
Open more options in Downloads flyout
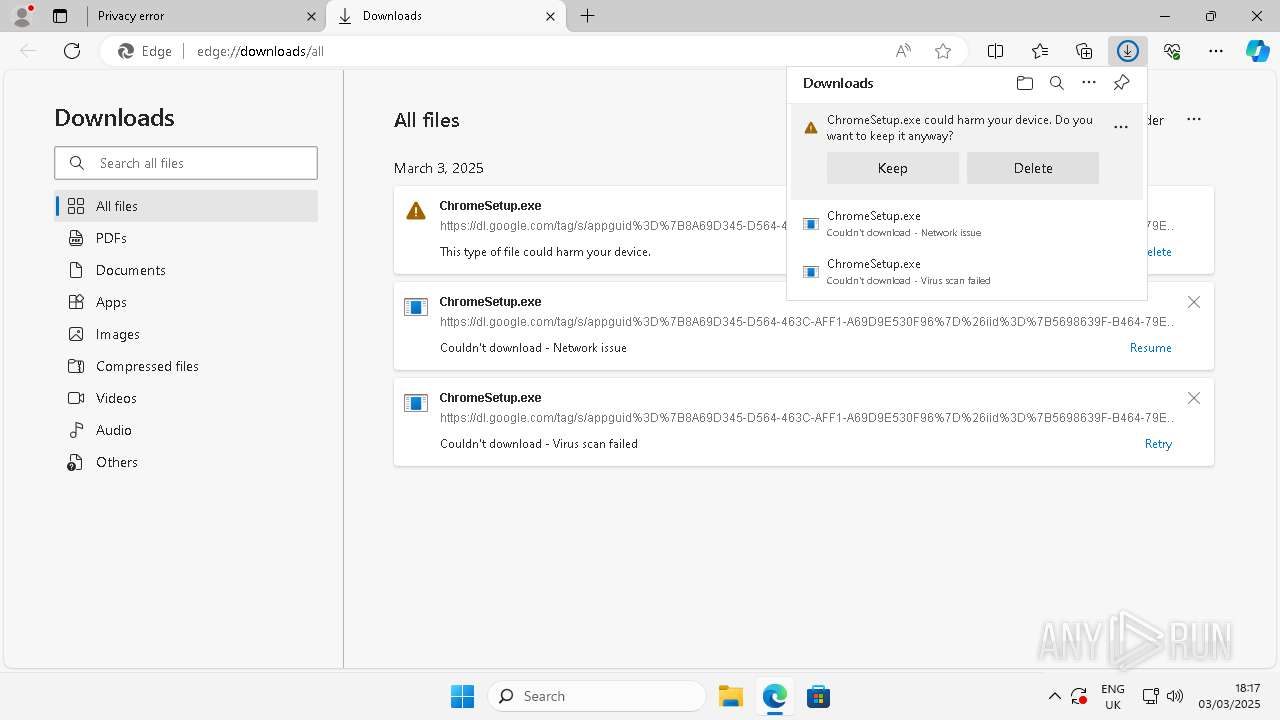coord(1089,83)
